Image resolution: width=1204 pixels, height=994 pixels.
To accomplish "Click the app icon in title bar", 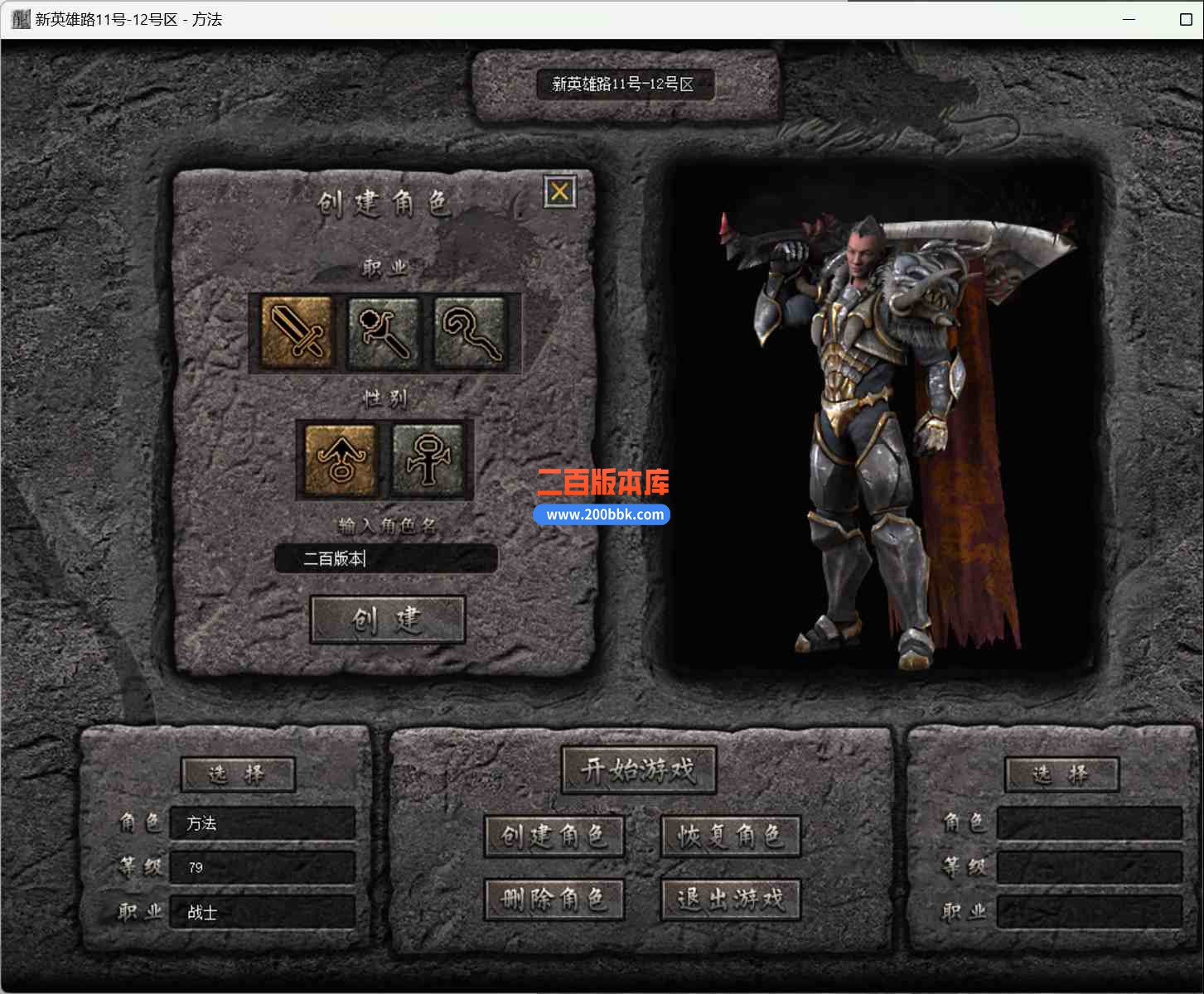I will (21, 19).
